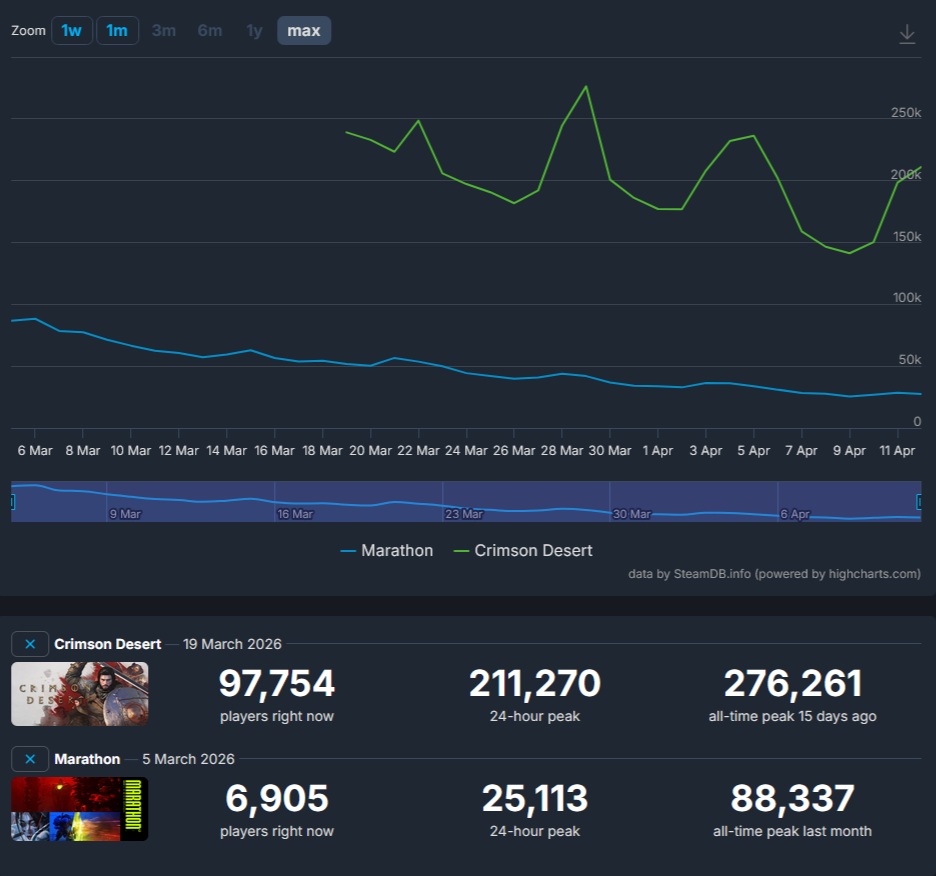Click the navigator at 9 Mar
Image resolution: width=936 pixels, height=876 pixels.
tap(125, 514)
